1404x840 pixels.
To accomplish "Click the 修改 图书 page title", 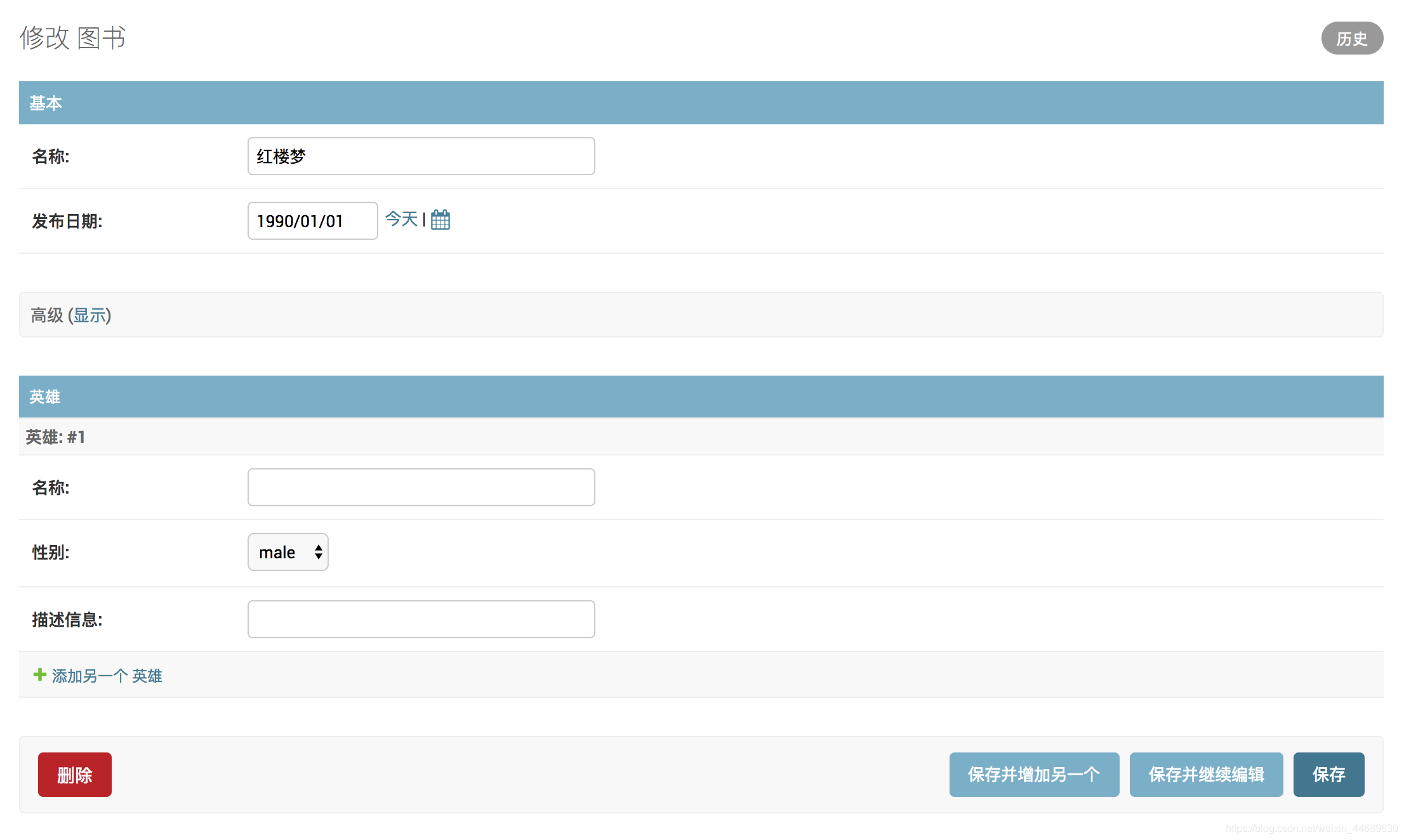I will tap(73, 38).
